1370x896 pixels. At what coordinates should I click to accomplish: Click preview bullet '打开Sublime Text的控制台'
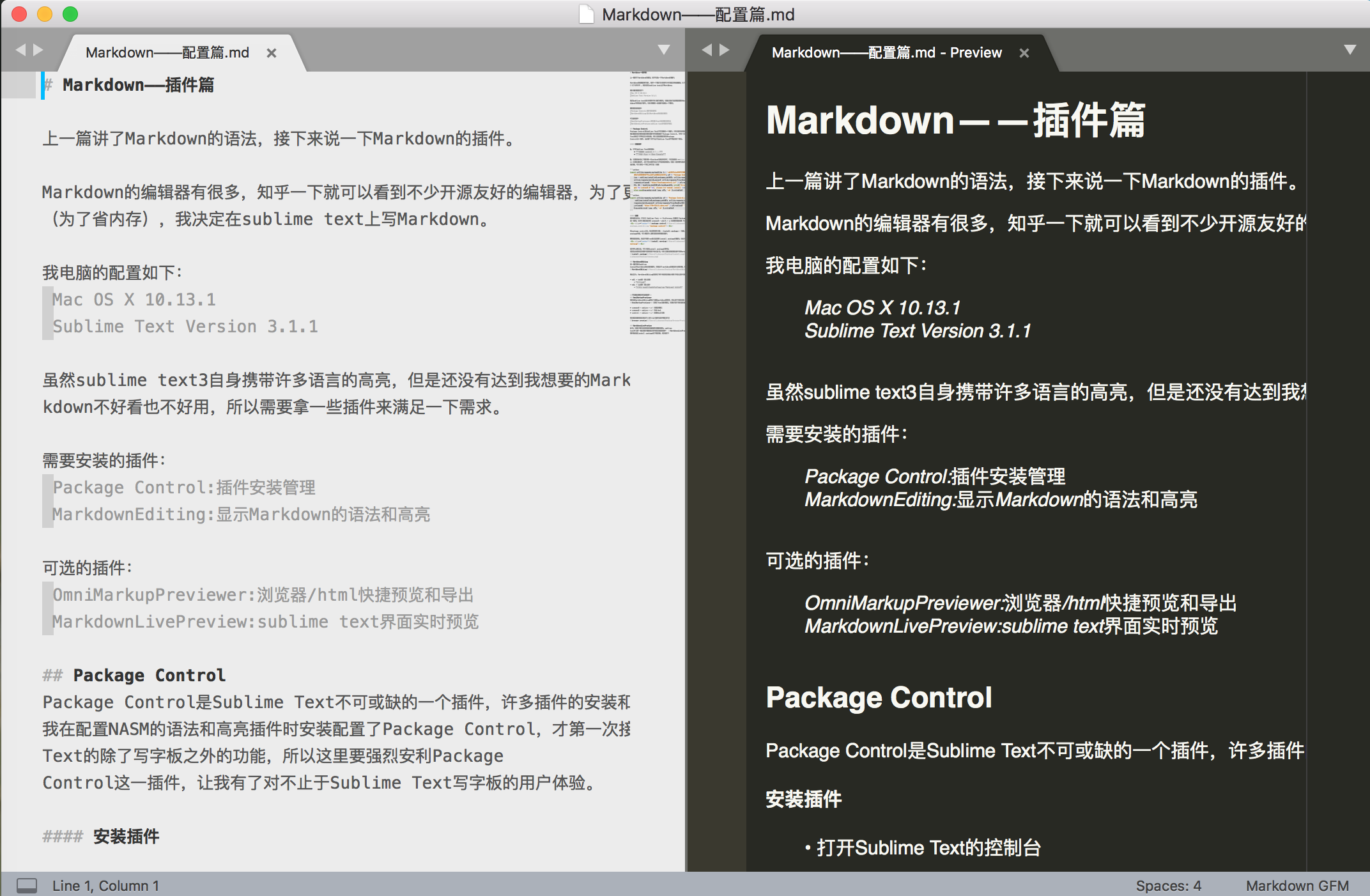pyautogui.click(x=928, y=847)
